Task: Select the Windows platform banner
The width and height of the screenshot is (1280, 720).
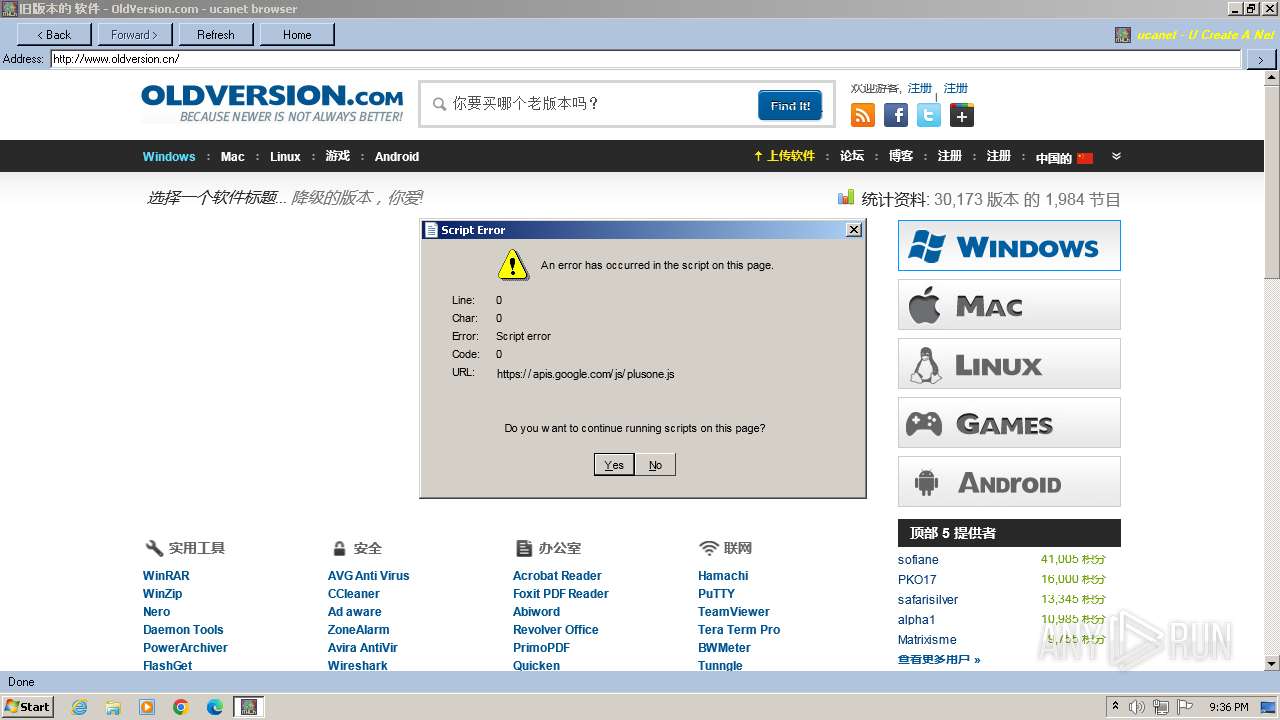Action: click(x=1009, y=246)
